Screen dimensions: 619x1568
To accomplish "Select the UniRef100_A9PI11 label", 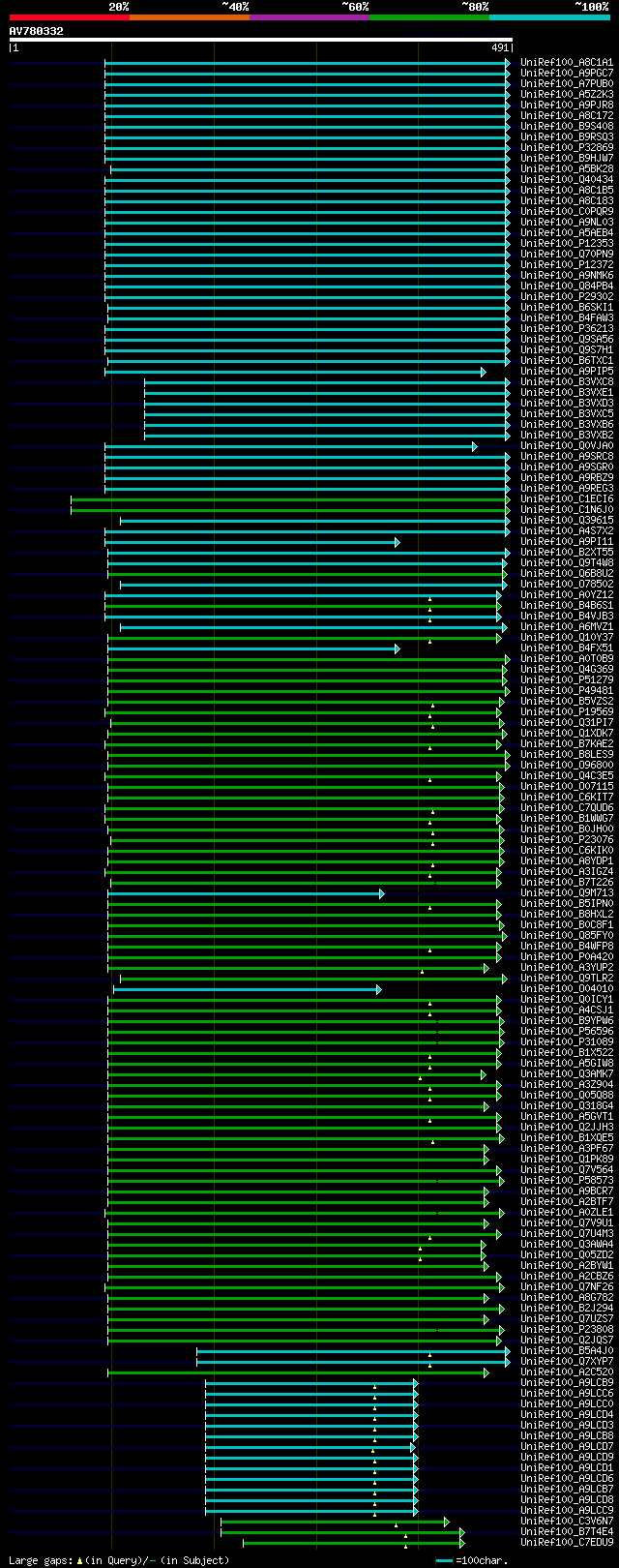I will [567, 542].
